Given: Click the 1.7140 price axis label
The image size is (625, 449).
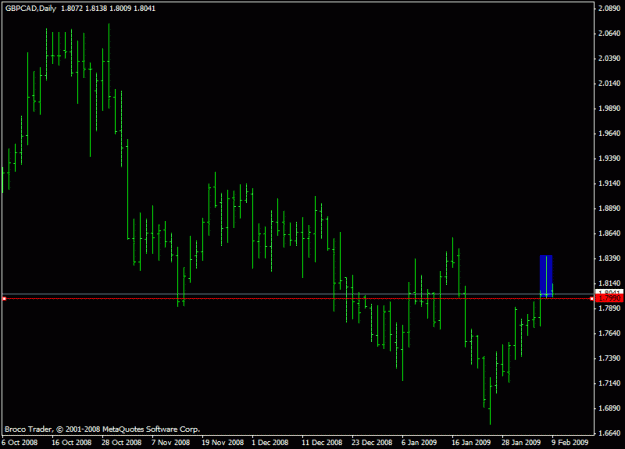Looking at the screenshot, I should coord(609,383).
